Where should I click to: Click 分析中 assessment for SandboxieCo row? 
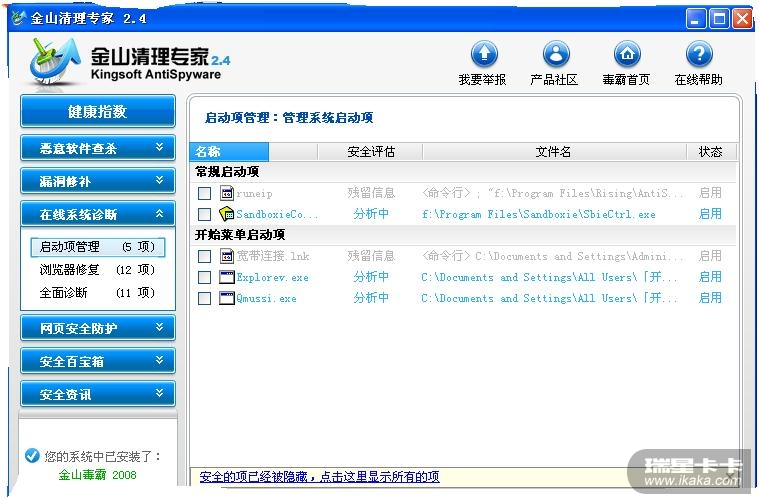pos(371,214)
